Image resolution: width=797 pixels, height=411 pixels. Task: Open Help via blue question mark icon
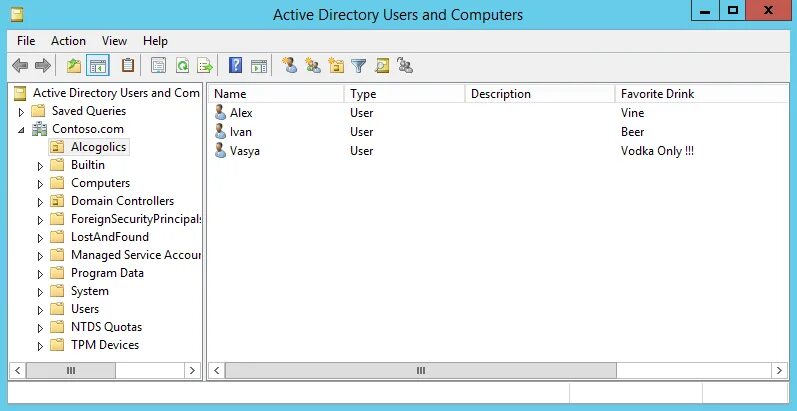[235, 66]
